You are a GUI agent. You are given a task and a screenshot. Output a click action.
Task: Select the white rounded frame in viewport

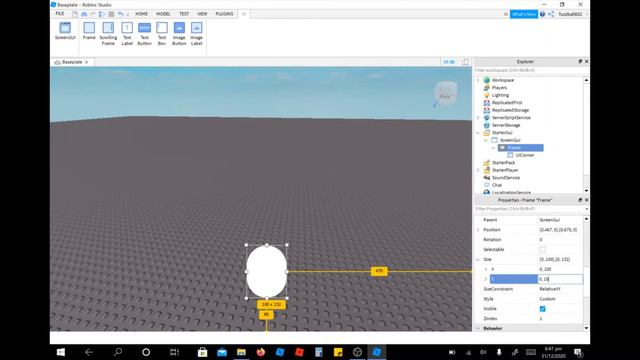point(267,271)
